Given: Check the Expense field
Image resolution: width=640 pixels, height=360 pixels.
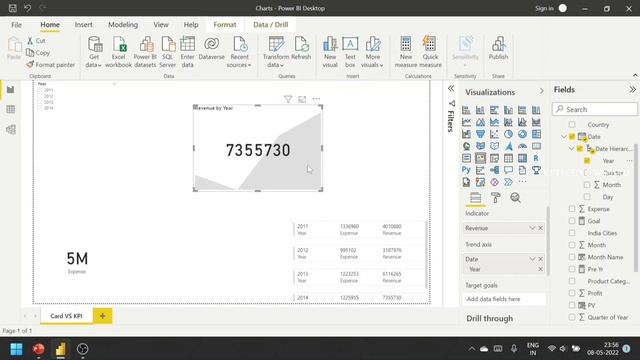Looking at the screenshot, I should [x=572, y=209].
